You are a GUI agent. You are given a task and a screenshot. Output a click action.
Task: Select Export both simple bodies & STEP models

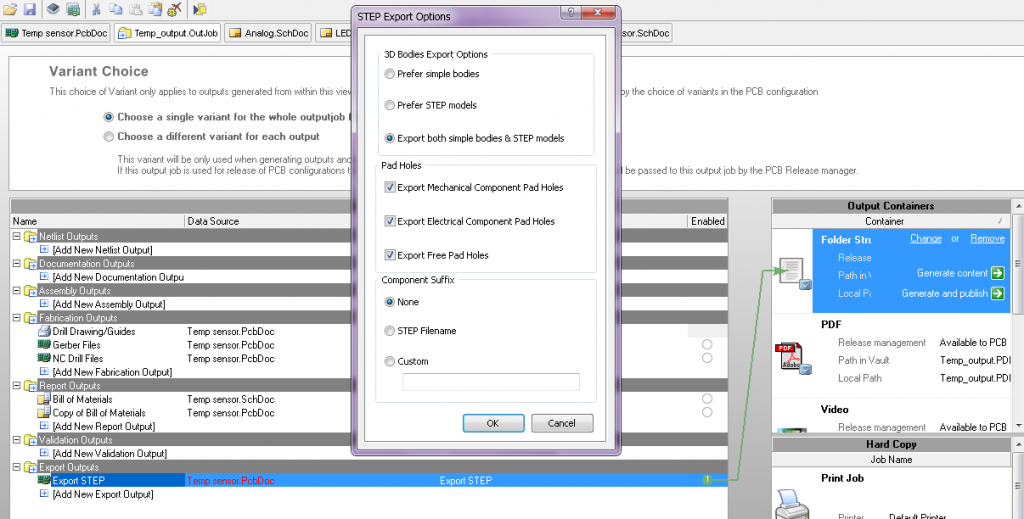coord(389,138)
